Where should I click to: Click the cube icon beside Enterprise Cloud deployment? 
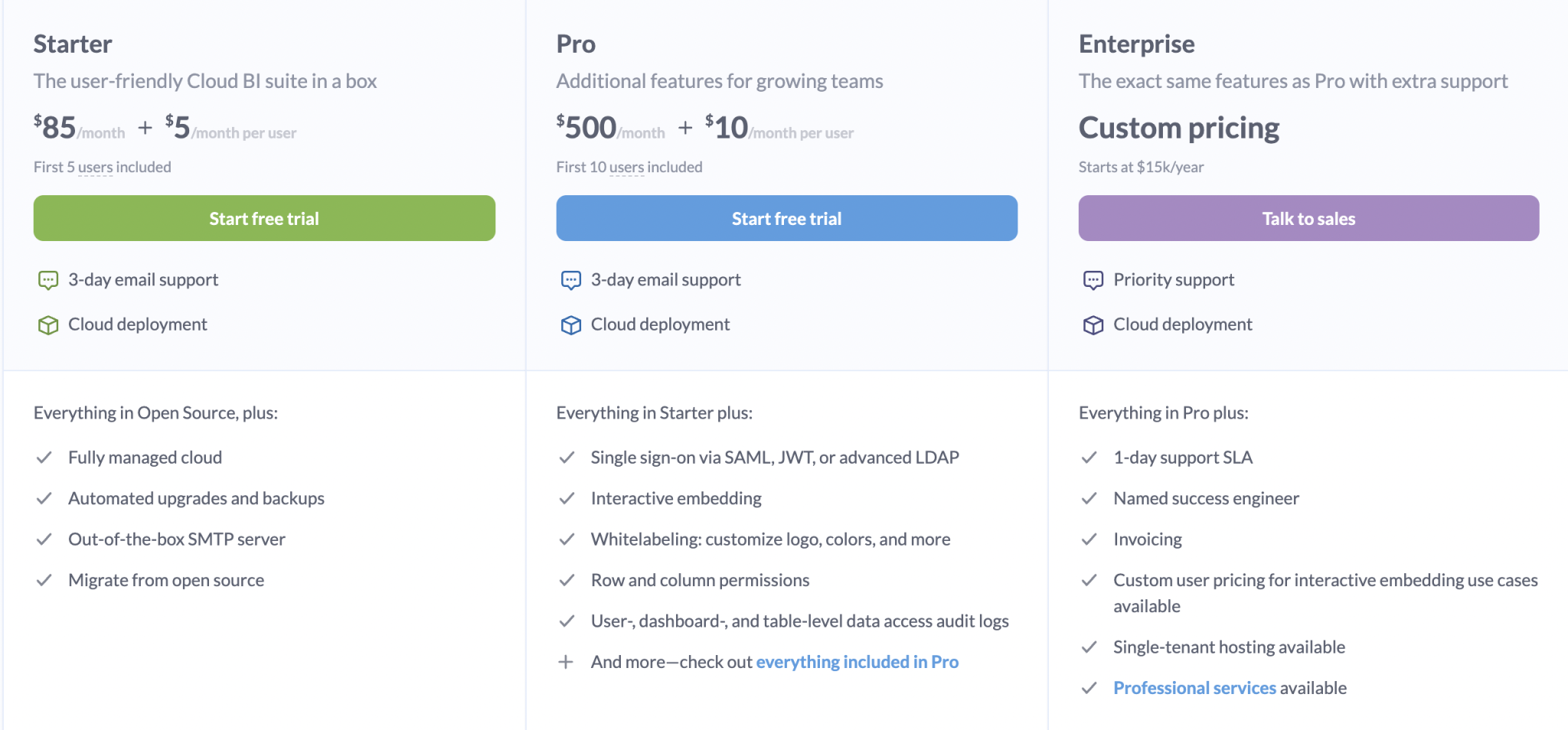point(1093,324)
